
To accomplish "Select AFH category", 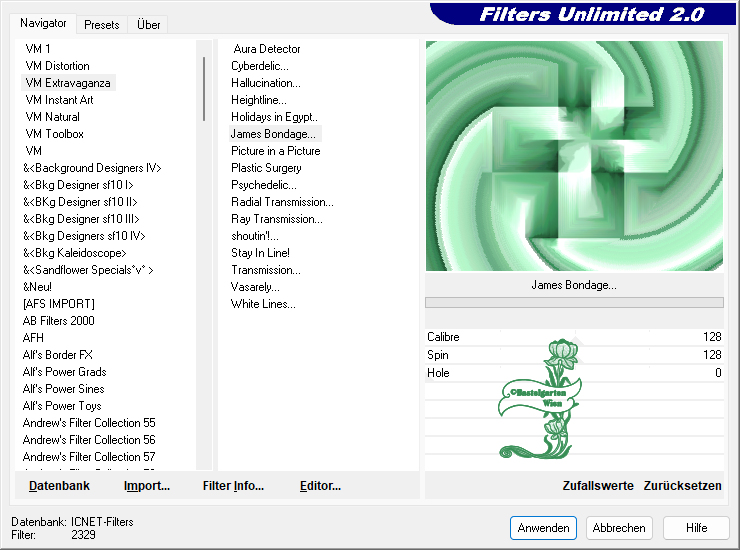I will [33, 338].
